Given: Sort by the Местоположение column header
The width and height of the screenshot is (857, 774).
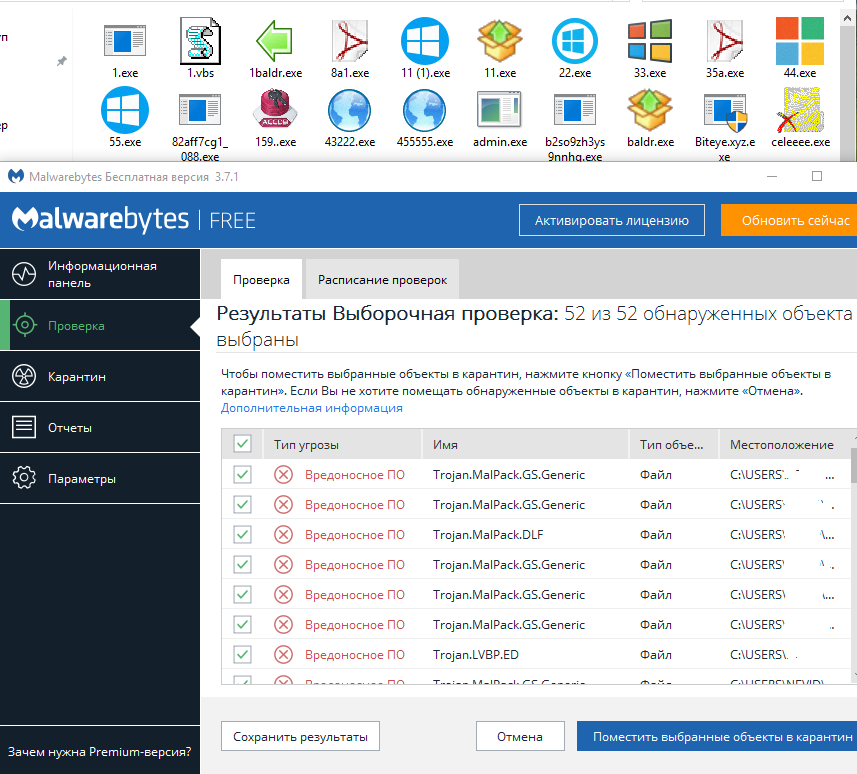Looking at the screenshot, I should point(784,444).
